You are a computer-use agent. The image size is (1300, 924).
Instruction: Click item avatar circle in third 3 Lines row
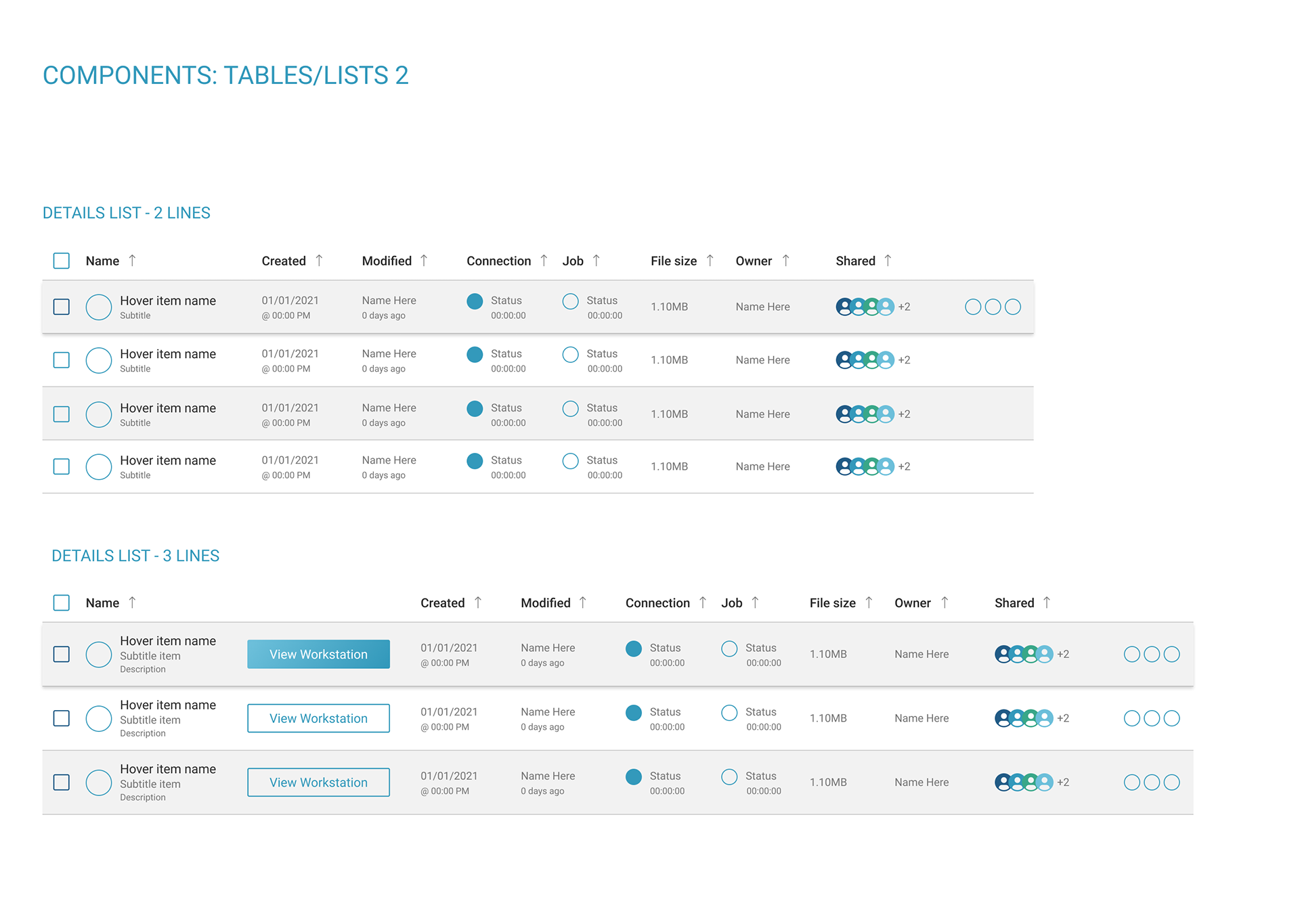coord(99,783)
